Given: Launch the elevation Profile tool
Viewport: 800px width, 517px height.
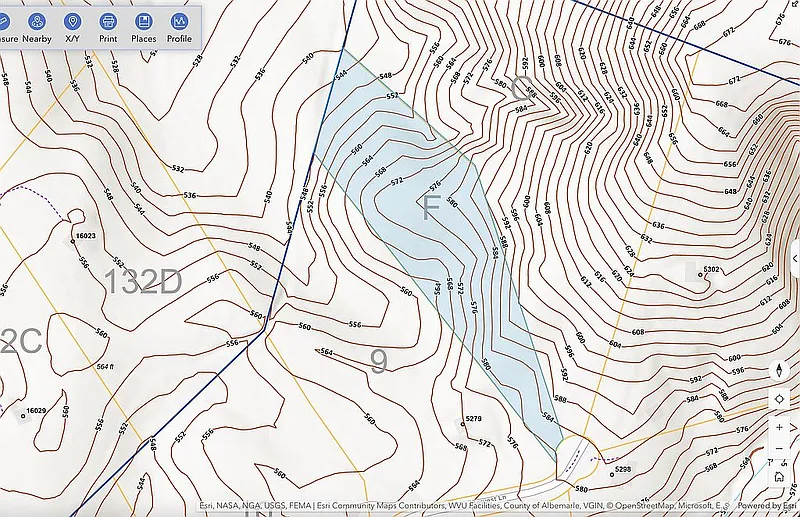Looking at the screenshot, I should click(x=179, y=27).
